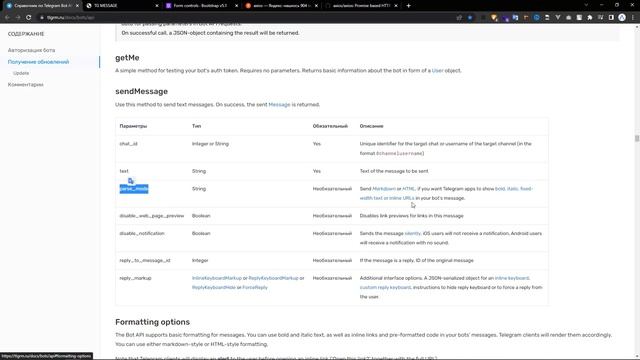Open the Message link under sendMessage
The height and width of the screenshot is (360, 640).
point(279,104)
